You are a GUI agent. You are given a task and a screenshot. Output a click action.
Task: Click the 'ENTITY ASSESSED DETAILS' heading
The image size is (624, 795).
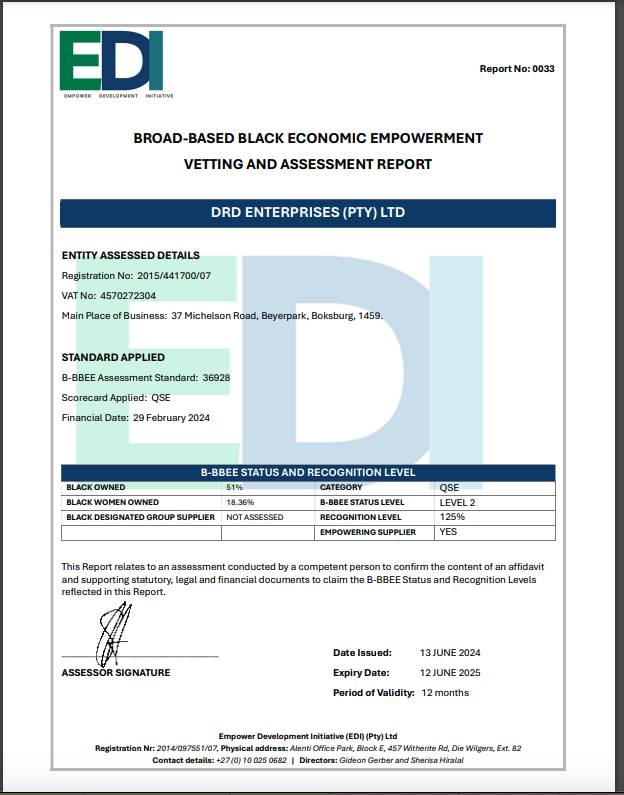[x=131, y=256]
